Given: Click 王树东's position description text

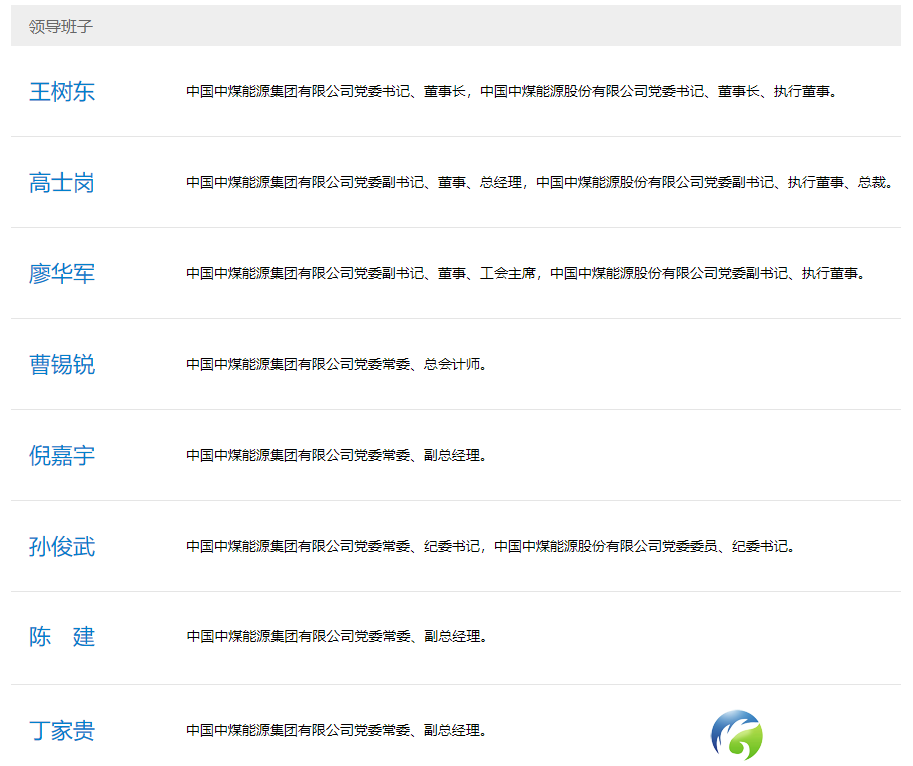Looking at the screenshot, I should click(512, 91).
